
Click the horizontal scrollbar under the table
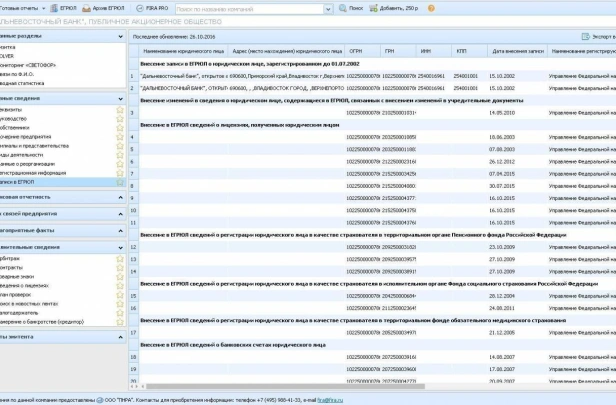point(285,387)
